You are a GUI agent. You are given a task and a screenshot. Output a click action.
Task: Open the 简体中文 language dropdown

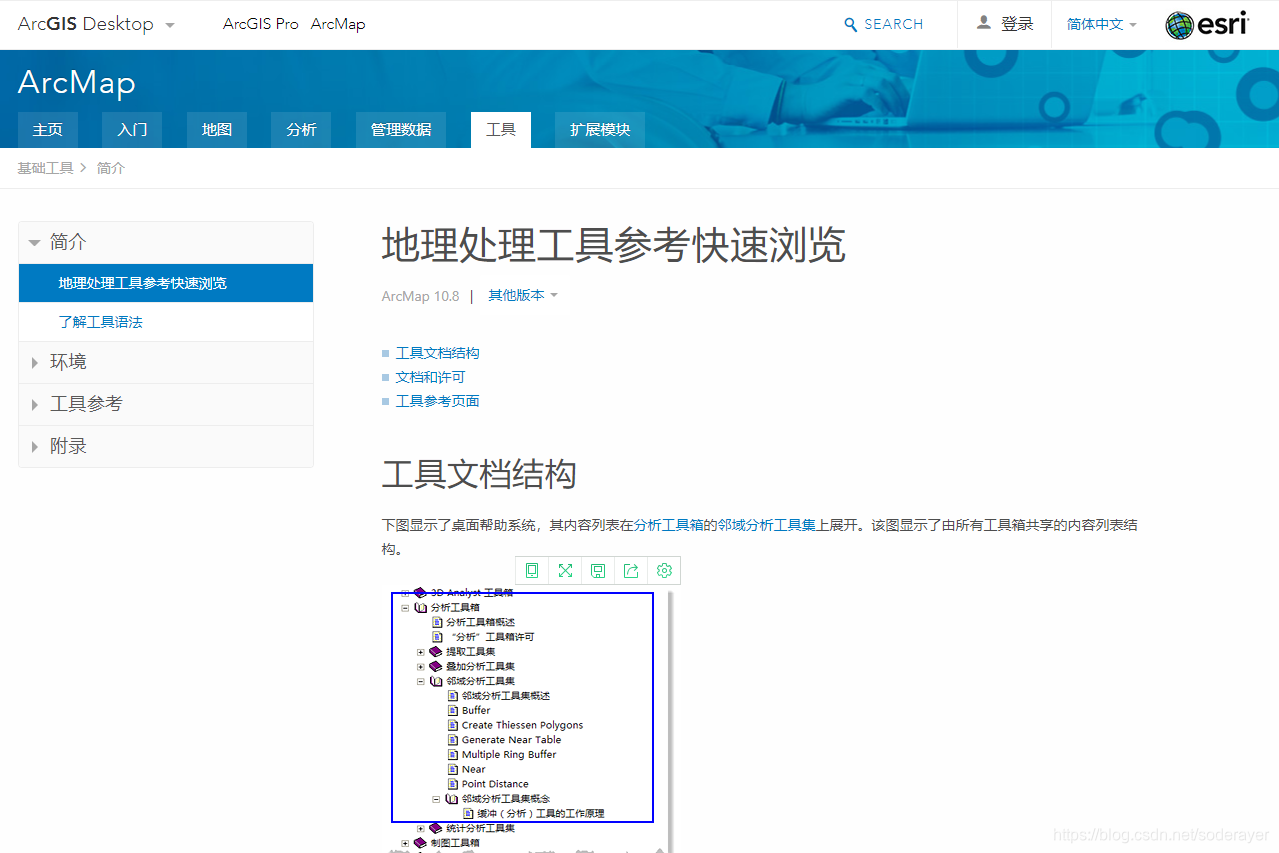(1101, 24)
